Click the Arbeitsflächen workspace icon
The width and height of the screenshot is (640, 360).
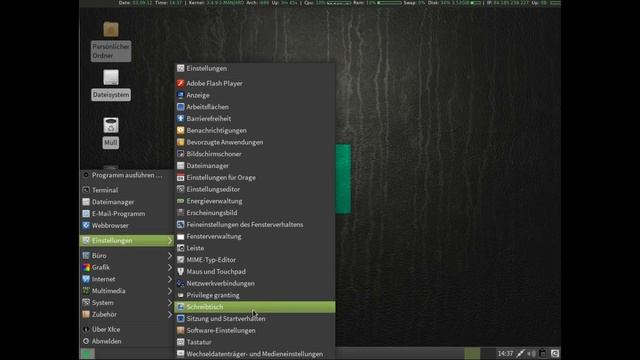tap(180, 107)
